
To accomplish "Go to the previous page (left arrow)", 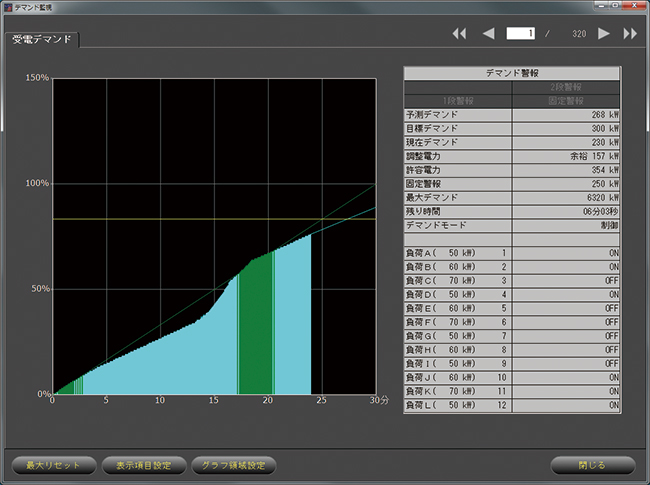I will tap(489, 34).
